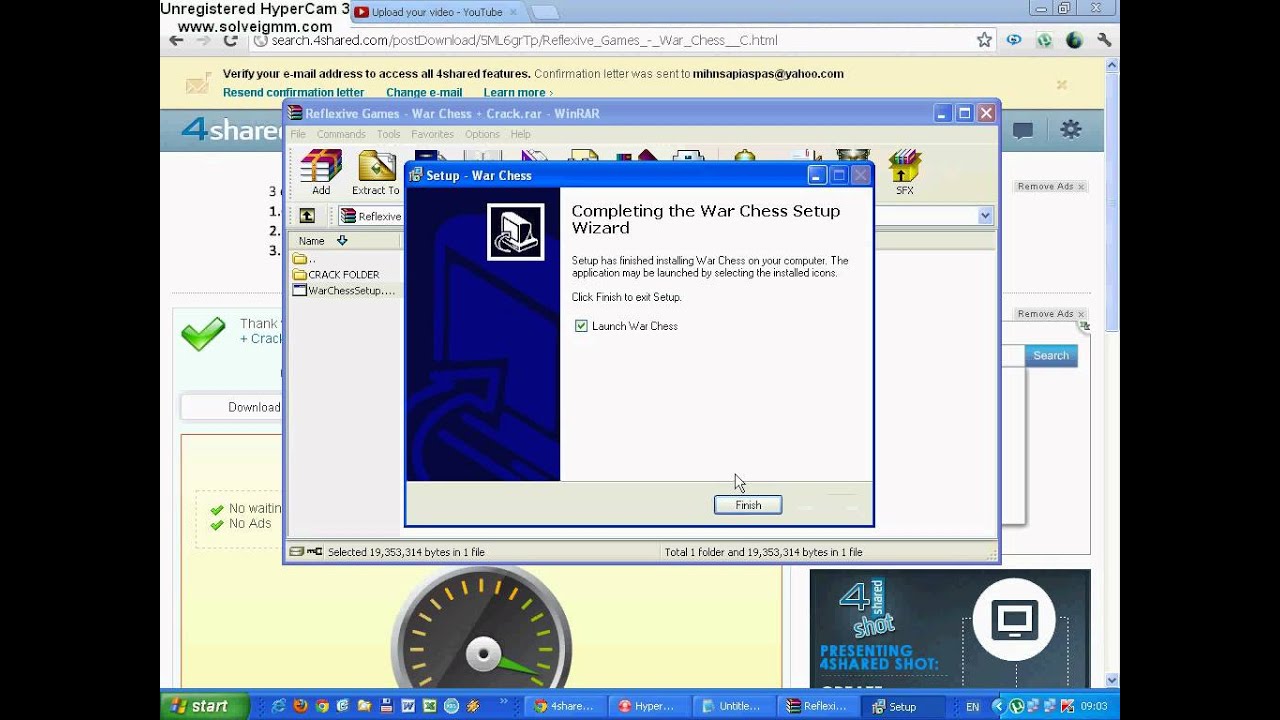Click Resend confirmation letter link
The width and height of the screenshot is (1280, 720).
pyautogui.click(x=293, y=92)
